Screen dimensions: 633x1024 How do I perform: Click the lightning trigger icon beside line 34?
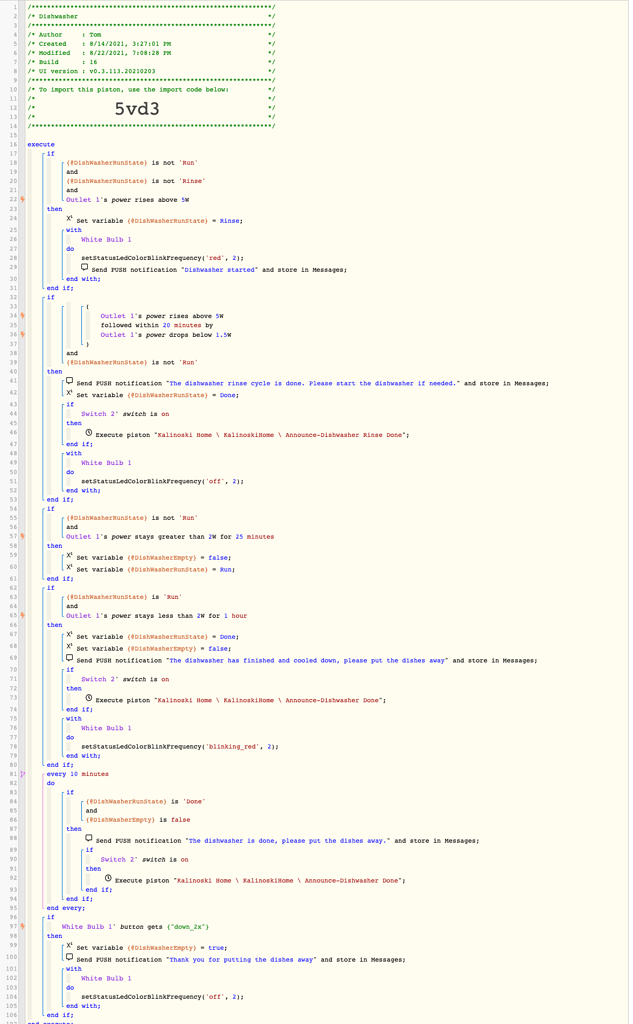22,315
